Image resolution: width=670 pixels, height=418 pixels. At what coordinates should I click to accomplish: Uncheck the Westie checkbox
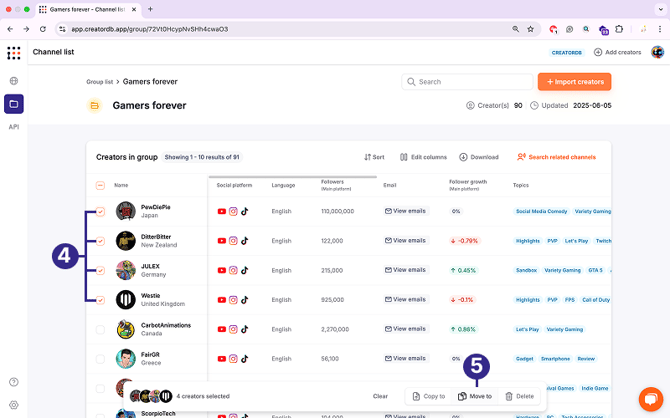[100, 300]
